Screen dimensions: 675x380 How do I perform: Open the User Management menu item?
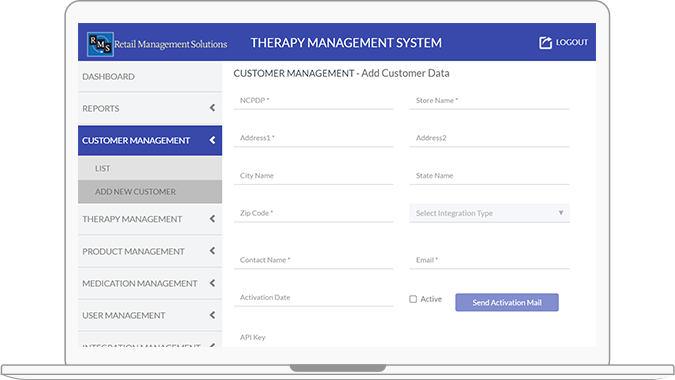[150, 315]
